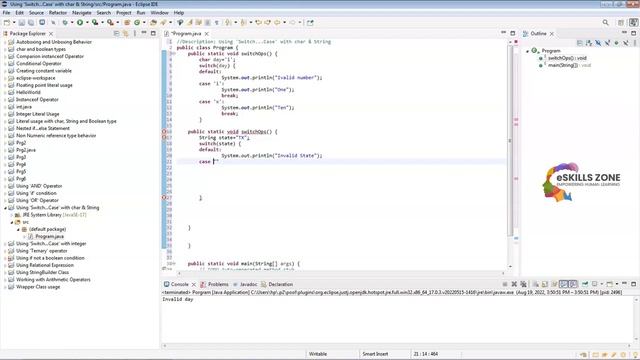Open the Refactor menu
This screenshot has width=640, height=360.
[58, 13]
